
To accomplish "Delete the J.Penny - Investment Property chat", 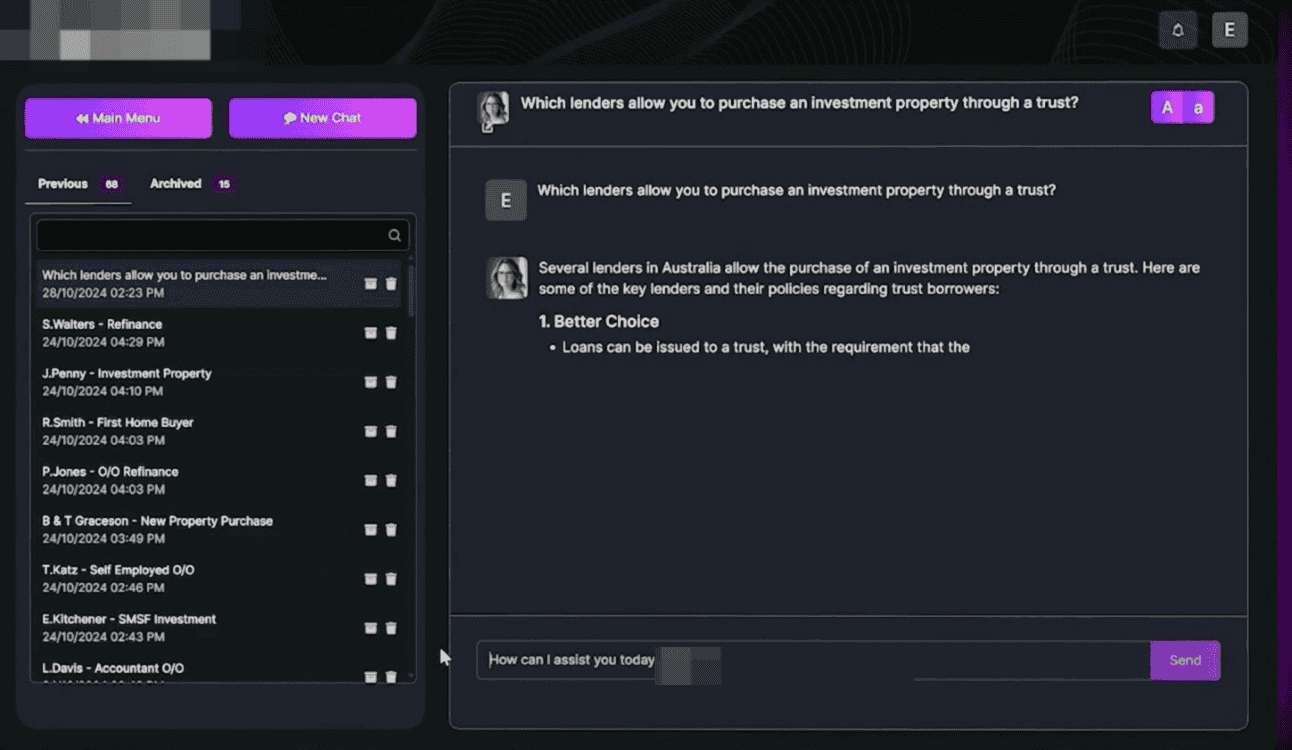I will (391, 382).
